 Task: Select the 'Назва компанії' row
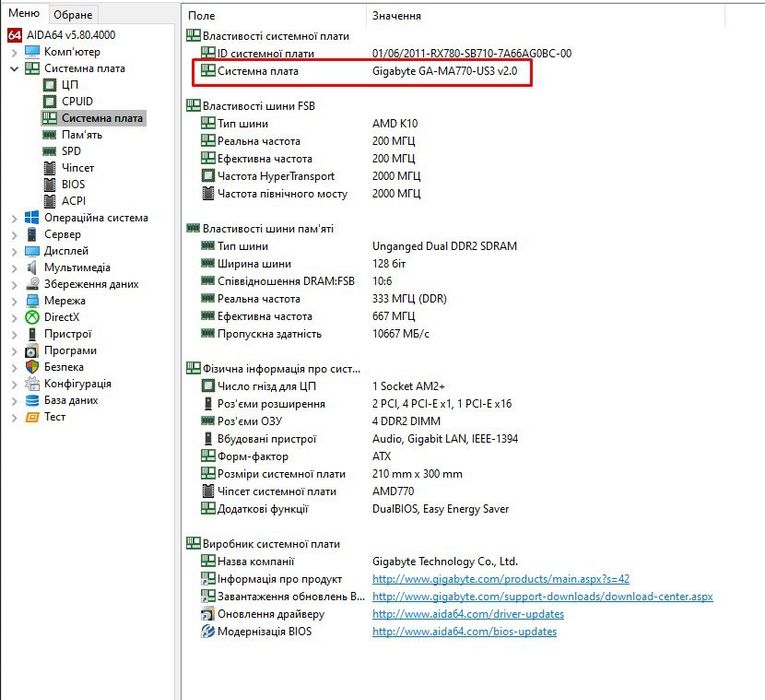[x=360, y=561]
